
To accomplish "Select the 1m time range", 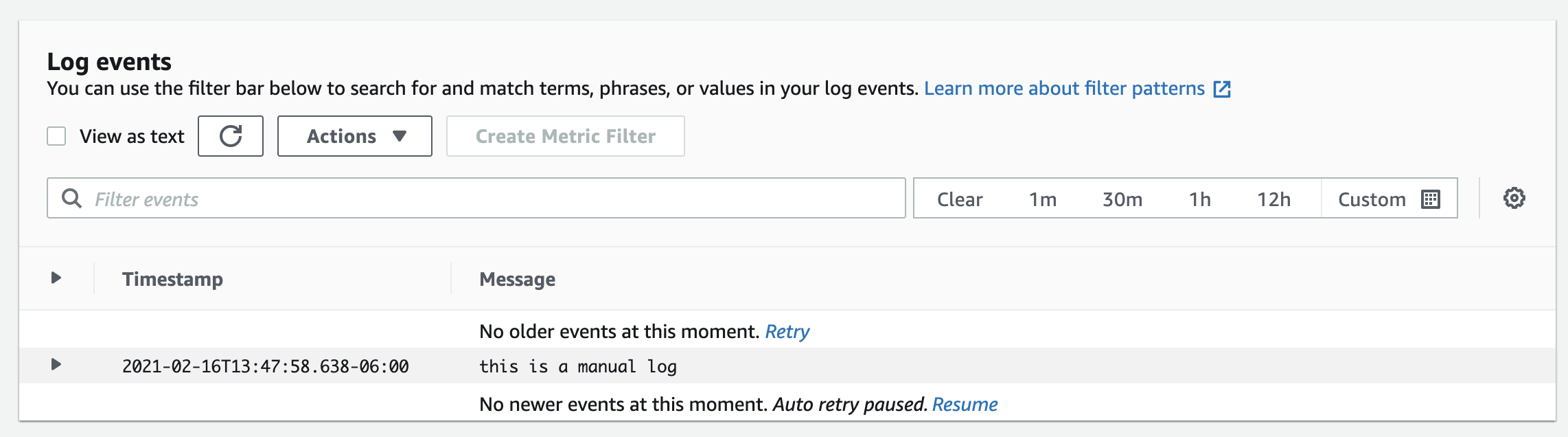I will (1042, 199).
